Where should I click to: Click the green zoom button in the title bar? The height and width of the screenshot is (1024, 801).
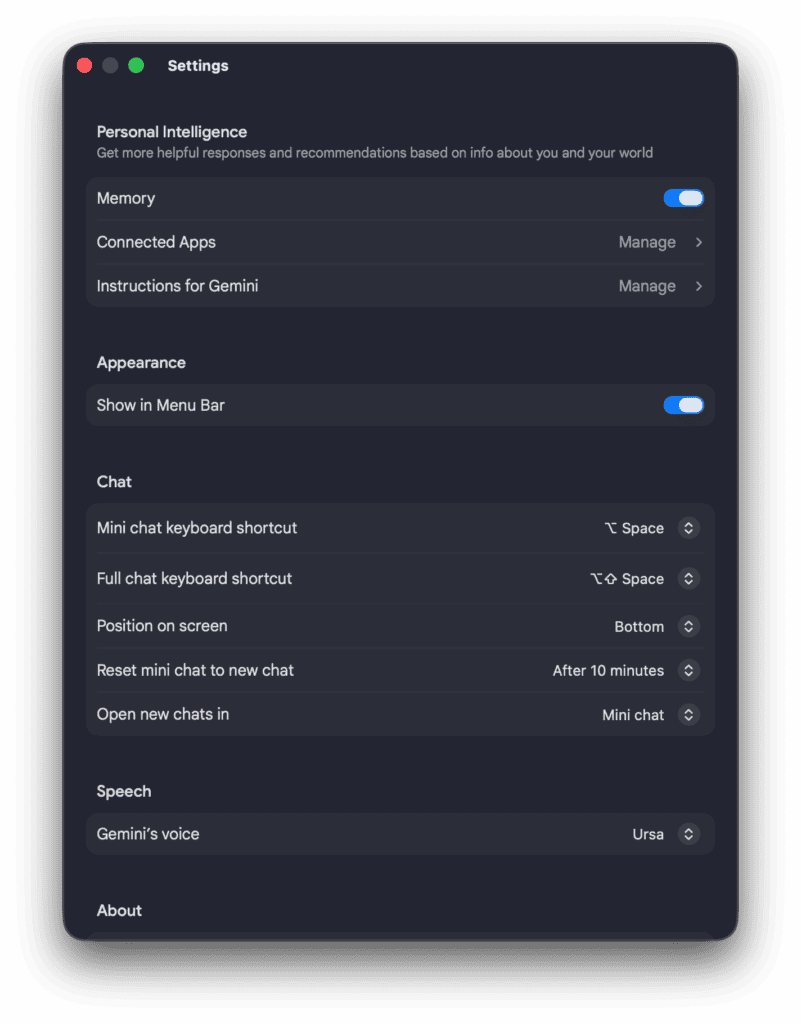point(135,64)
